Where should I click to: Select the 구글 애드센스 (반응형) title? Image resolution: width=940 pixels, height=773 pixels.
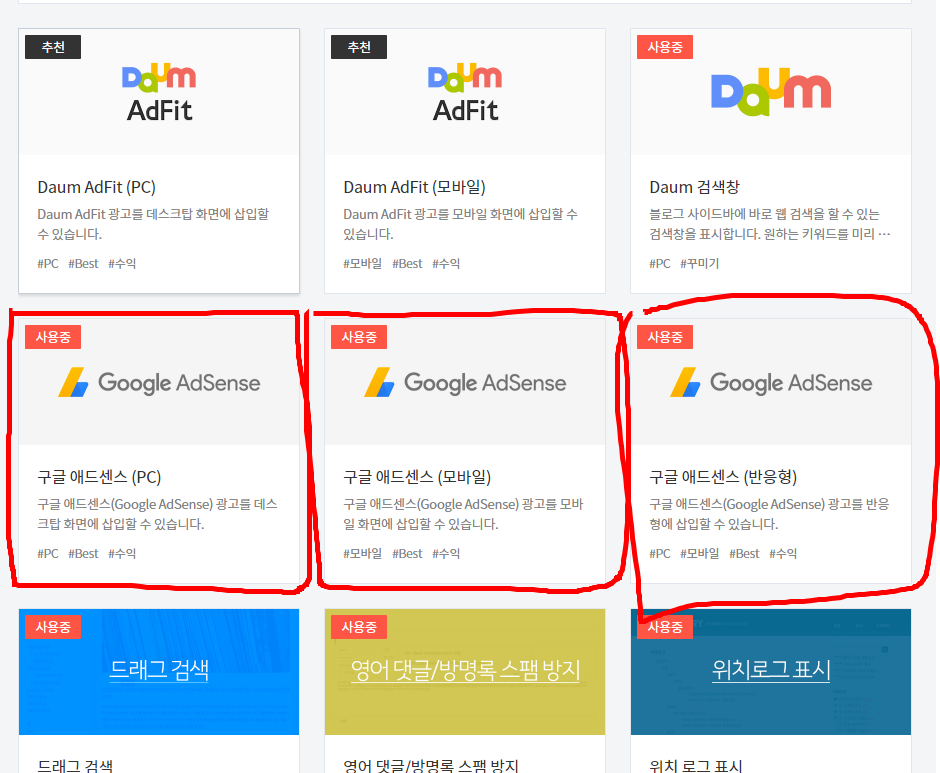(723, 477)
